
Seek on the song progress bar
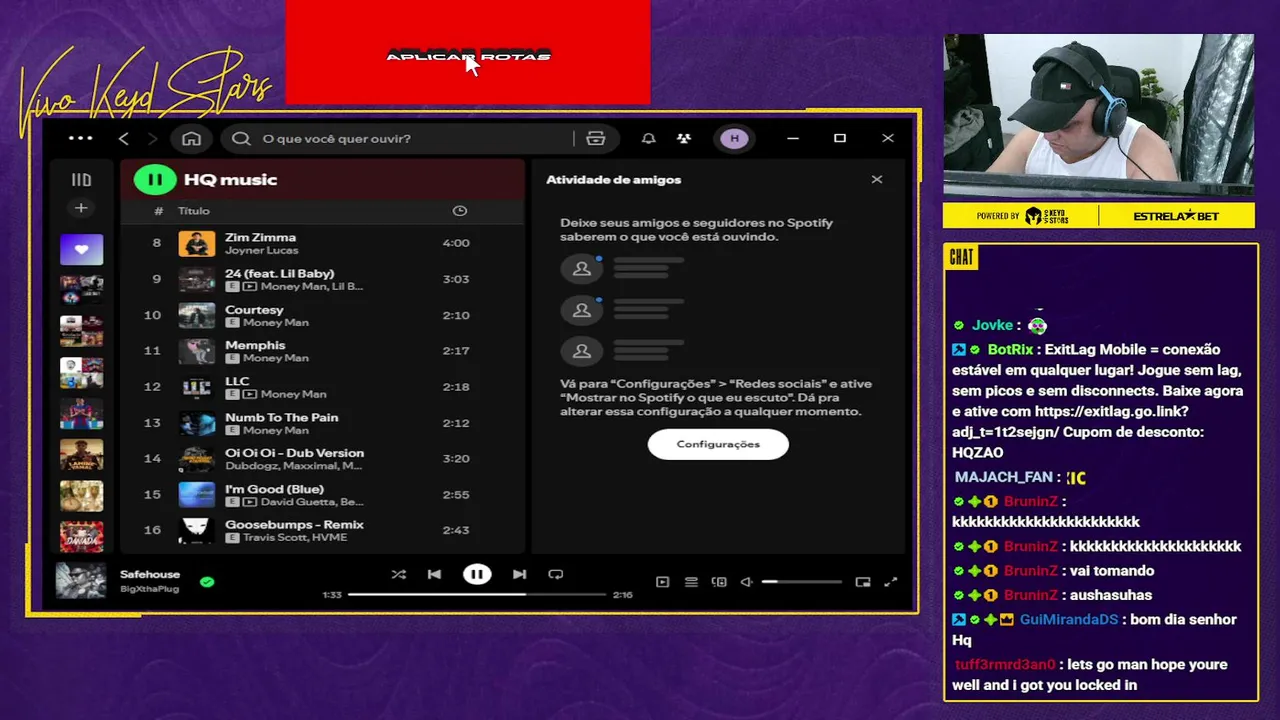click(x=477, y=594)
